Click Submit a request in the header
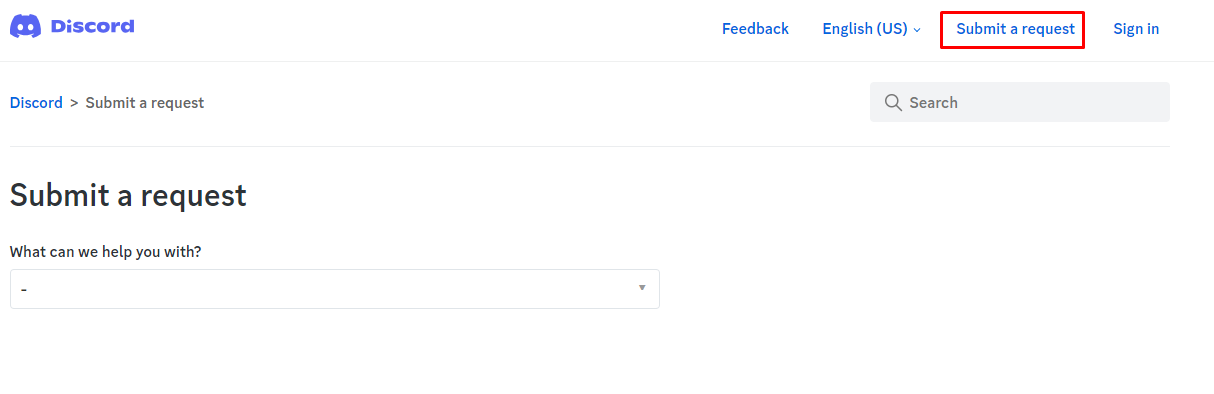1214x394 pixels. [1015, 29]
